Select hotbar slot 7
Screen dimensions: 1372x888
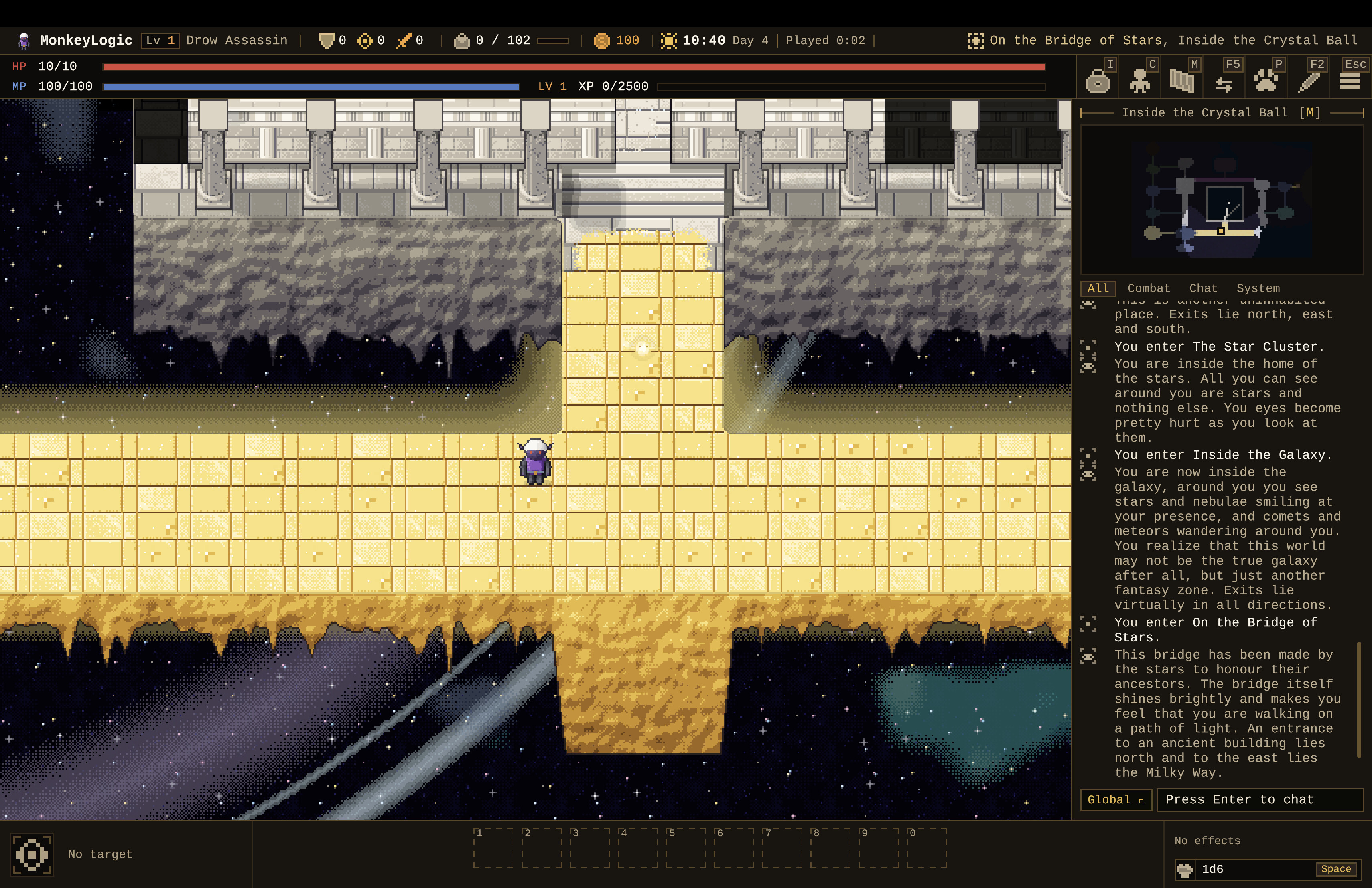point(782,848)
